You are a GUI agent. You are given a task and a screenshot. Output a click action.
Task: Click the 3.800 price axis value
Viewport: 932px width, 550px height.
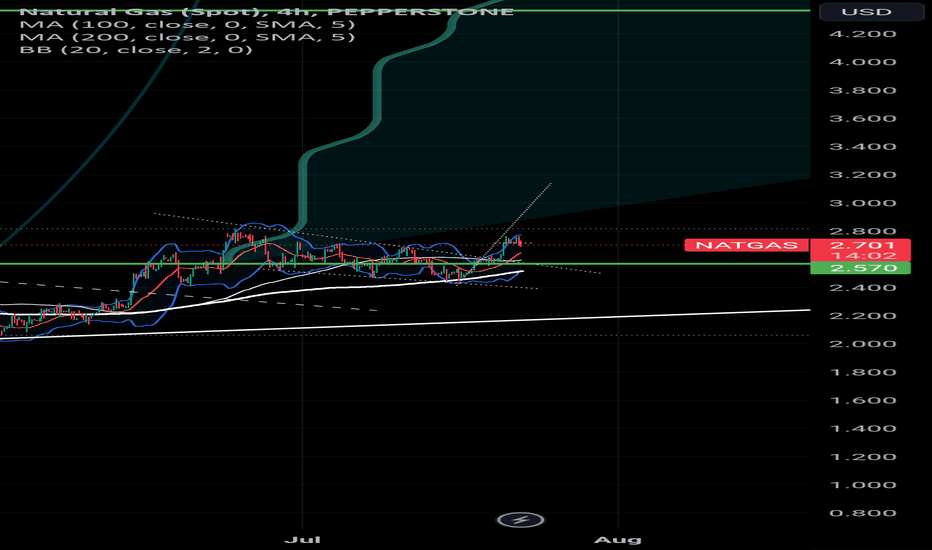click(x=862, y=90)
